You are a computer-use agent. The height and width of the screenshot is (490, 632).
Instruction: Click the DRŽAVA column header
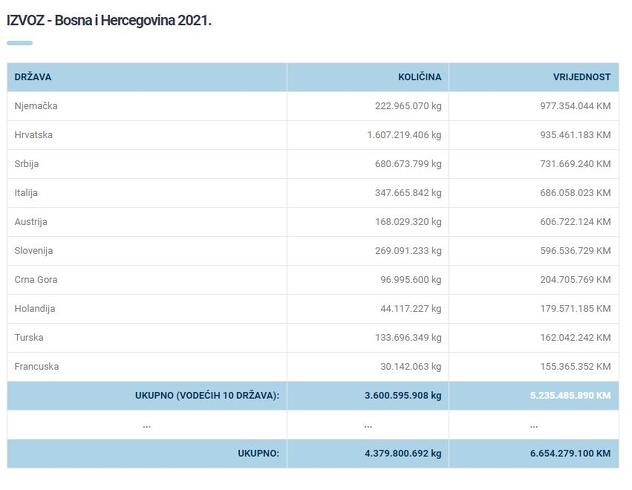pyautogui.click(x=33, y=76)
